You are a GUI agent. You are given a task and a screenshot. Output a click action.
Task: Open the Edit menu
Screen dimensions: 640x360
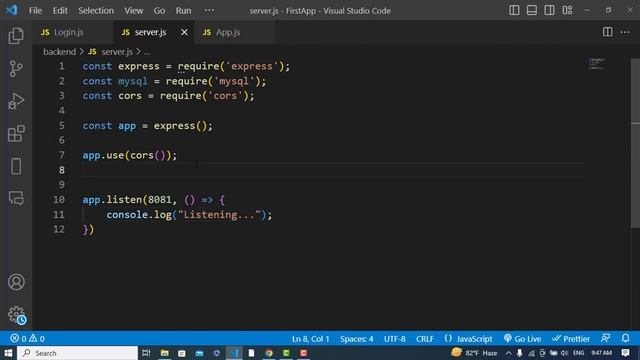[60, 11]
